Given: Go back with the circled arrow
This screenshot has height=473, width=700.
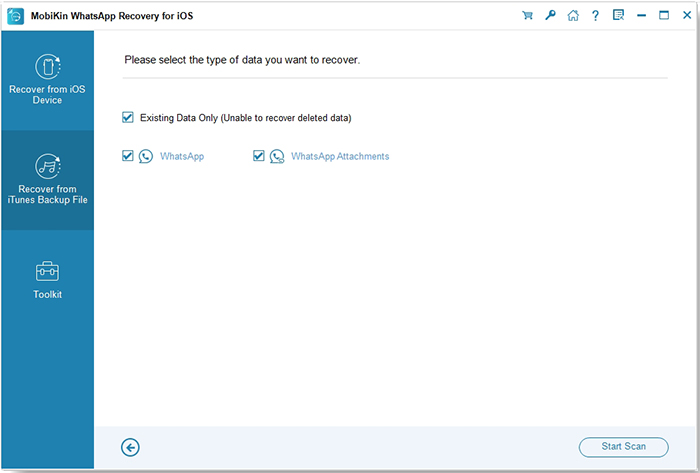Looking at the screenshot, I should (x=130, y=447).
